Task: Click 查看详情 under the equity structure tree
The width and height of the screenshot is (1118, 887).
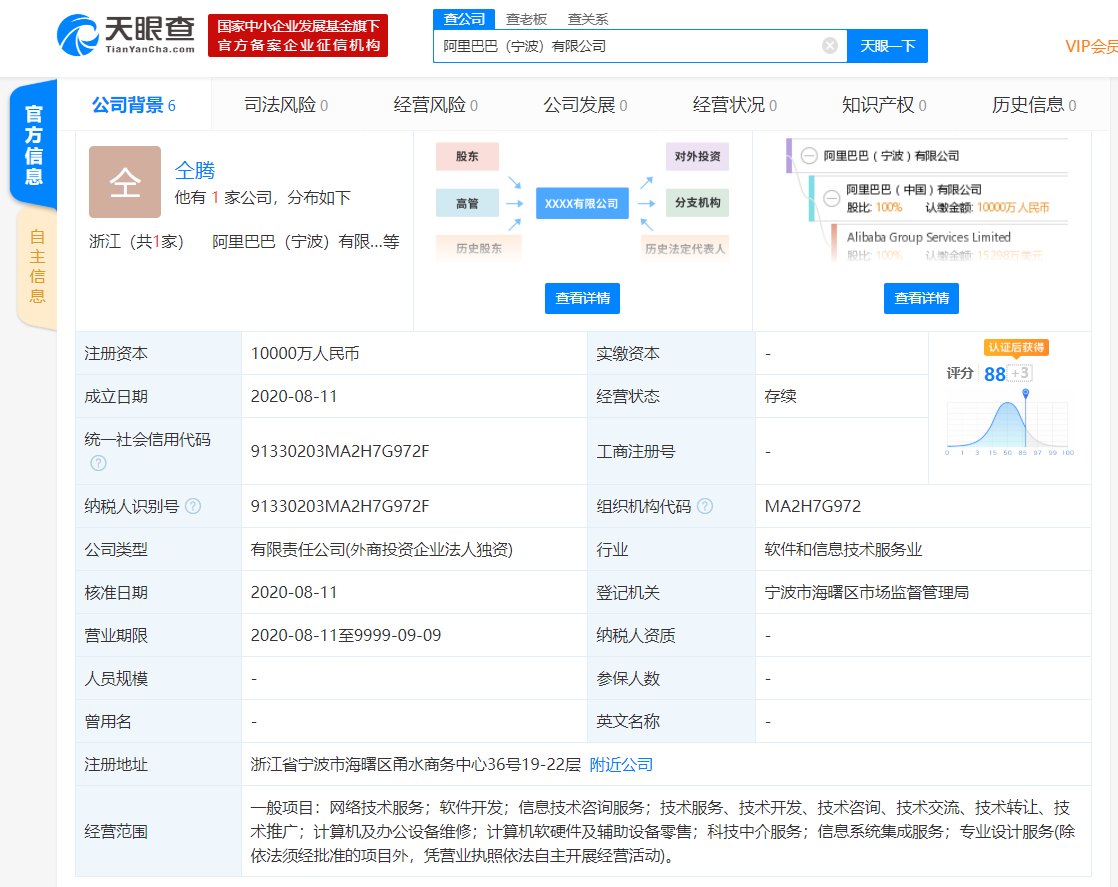Action: click(921, 298)
